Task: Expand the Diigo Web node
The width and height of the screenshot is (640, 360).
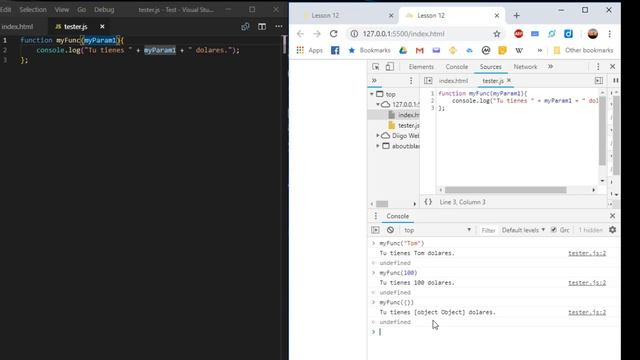Action: coord(378,135)
